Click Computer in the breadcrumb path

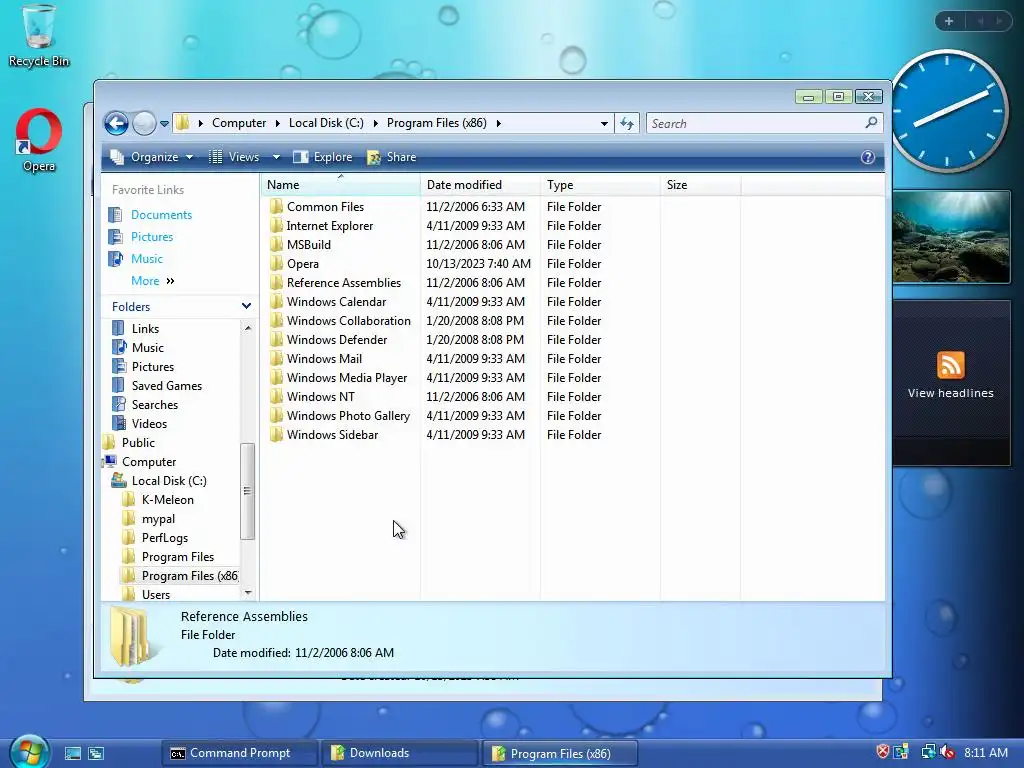tap(238, 123)
